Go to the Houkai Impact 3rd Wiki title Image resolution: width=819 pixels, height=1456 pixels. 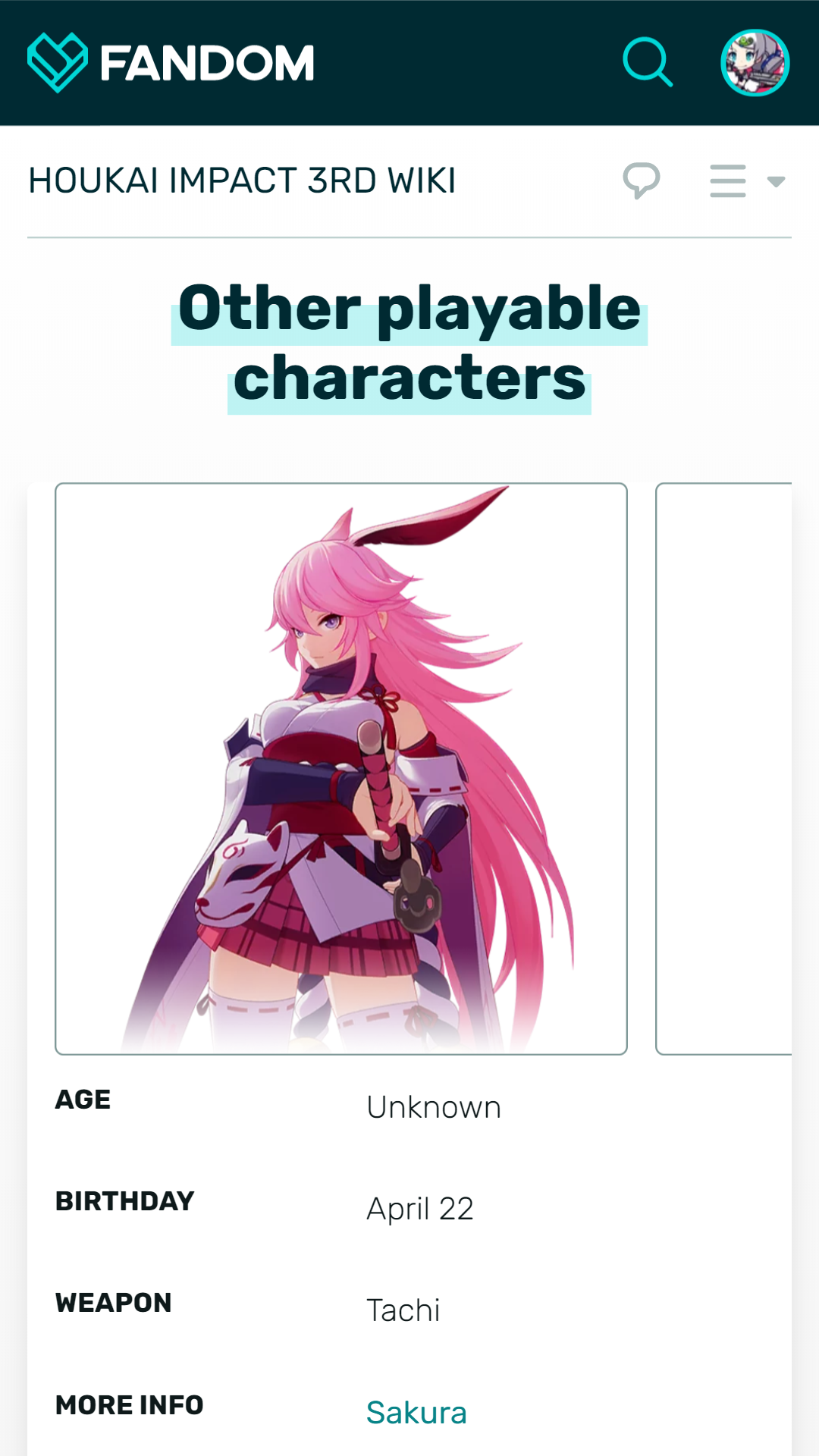pyautogui.click(x=242, y=180)
